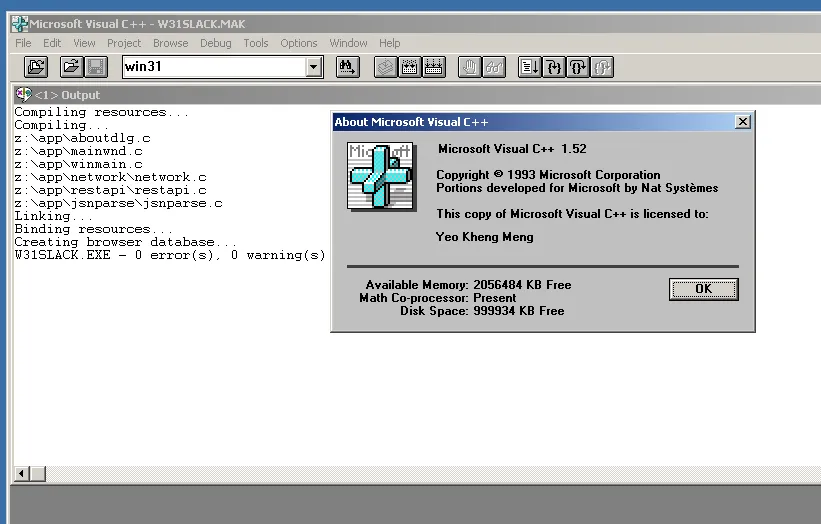Click the 'Compiling resources...' output line

[102, 112]
